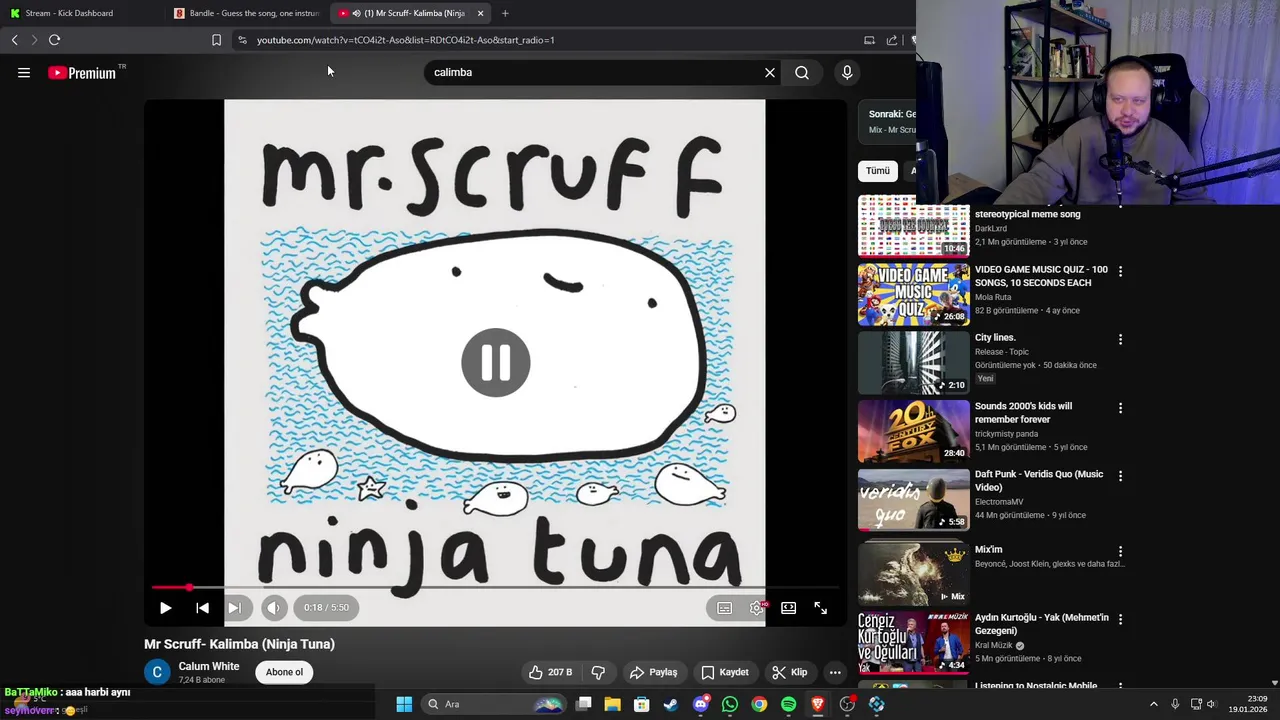
Task: Open the Calum White channel name link
Action: tap(209, 666)
